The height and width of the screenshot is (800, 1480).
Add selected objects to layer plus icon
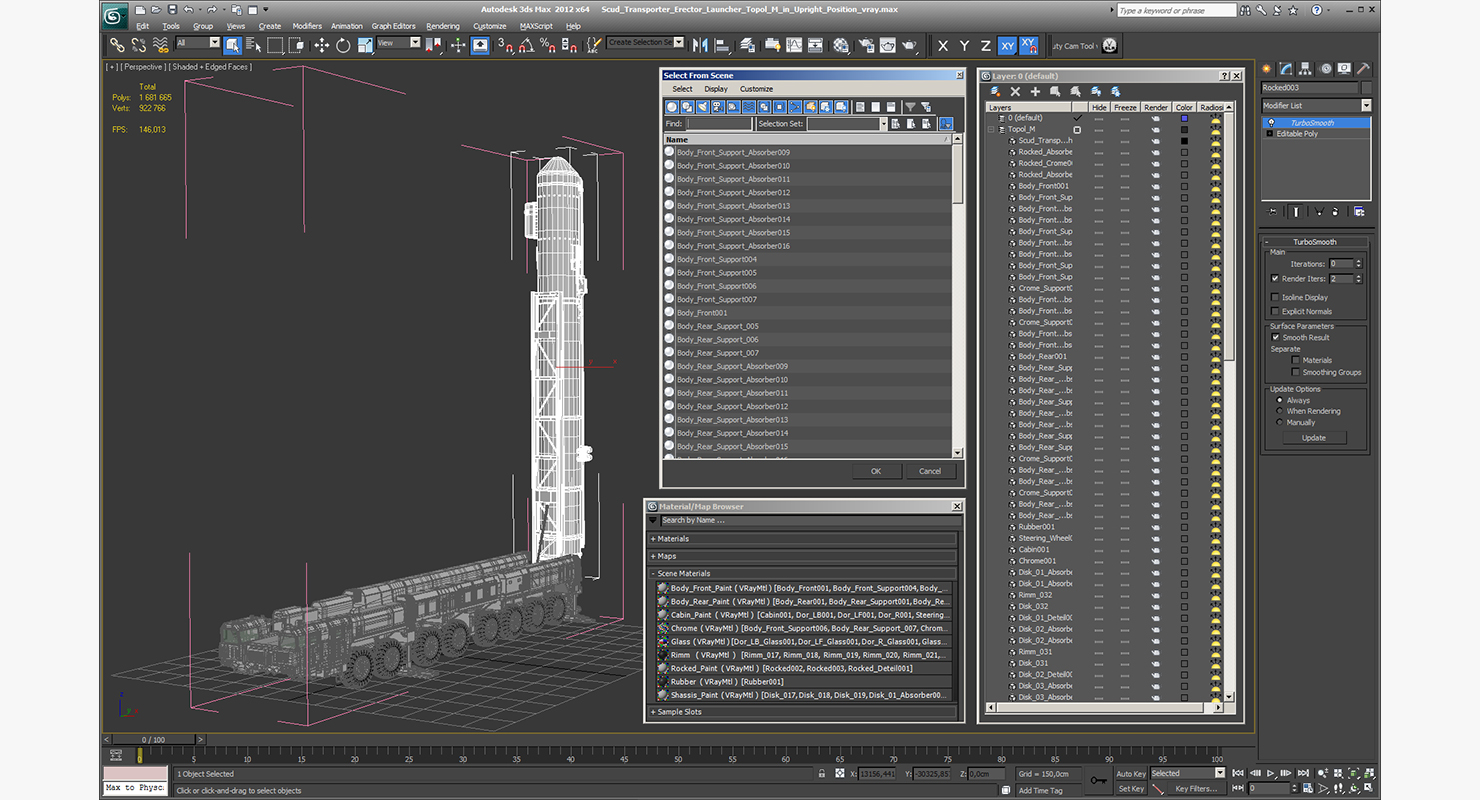[x=1035, y=91]
